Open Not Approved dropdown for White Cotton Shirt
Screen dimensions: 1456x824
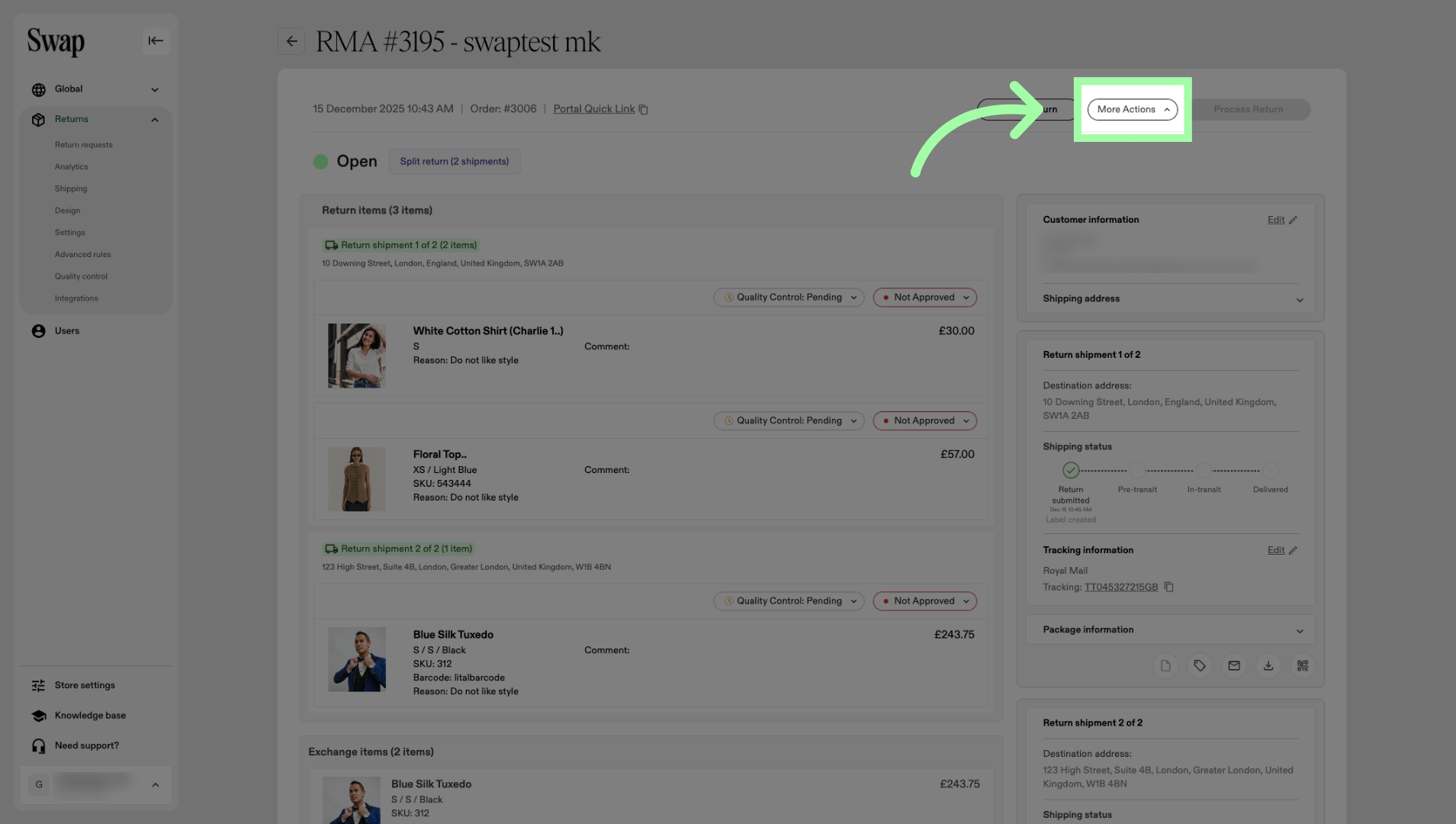925,298
